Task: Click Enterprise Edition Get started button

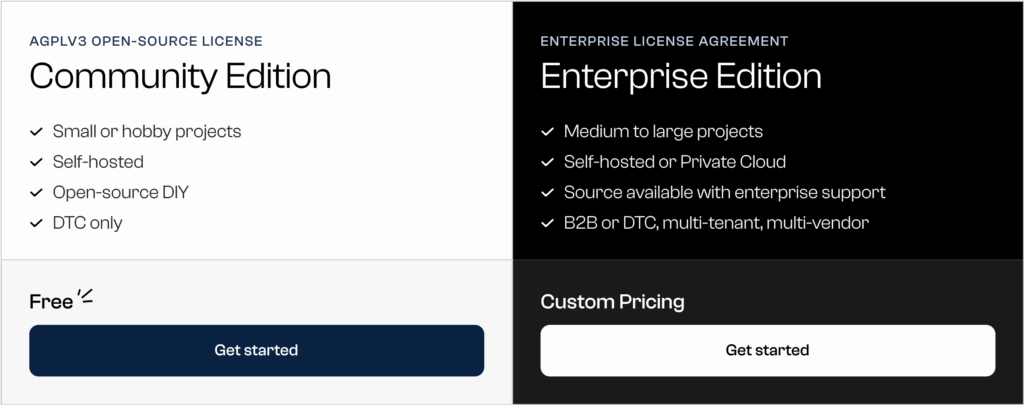Action: pos(767,350)
